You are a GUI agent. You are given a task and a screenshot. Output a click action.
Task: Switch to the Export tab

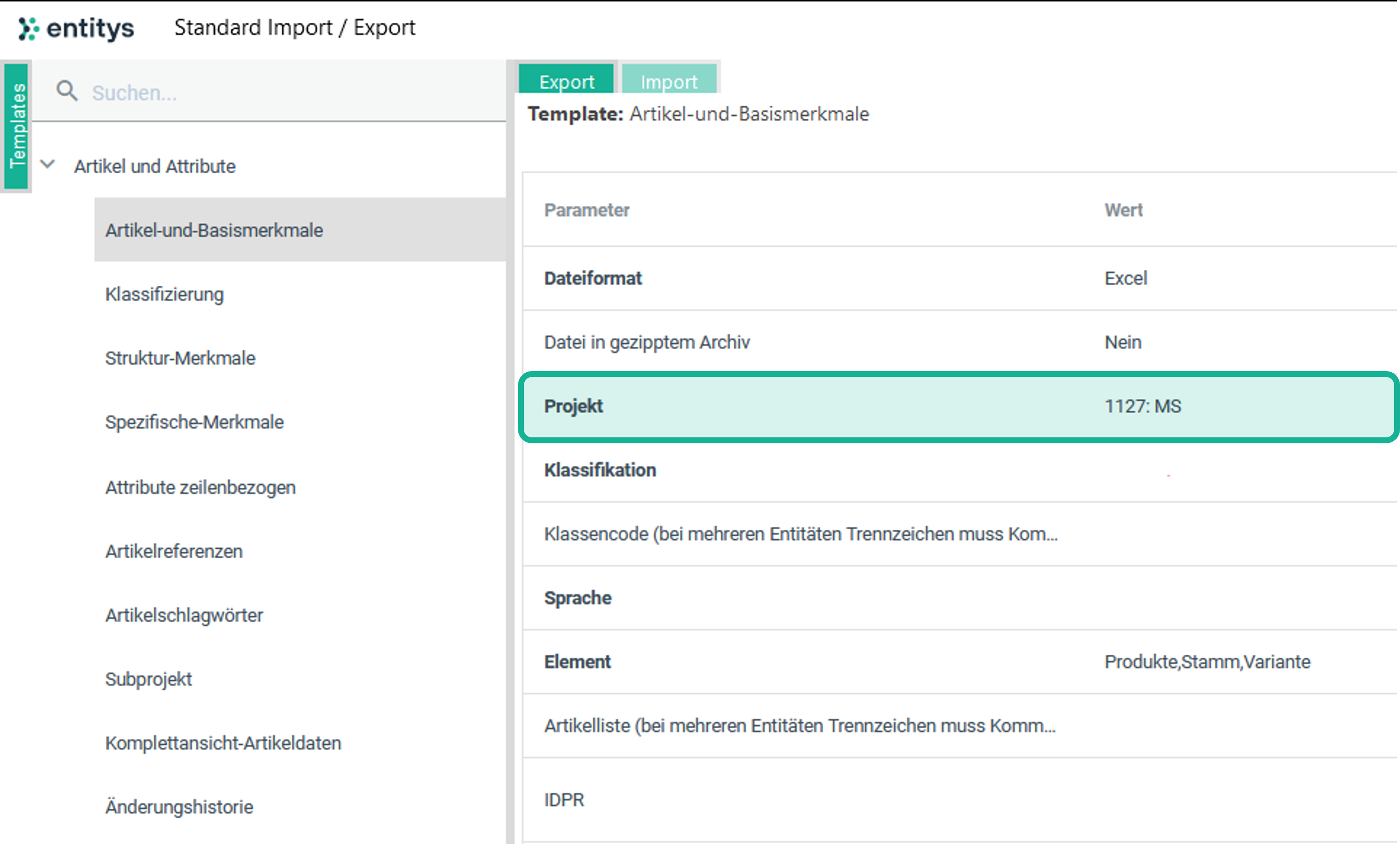[567, 79]
